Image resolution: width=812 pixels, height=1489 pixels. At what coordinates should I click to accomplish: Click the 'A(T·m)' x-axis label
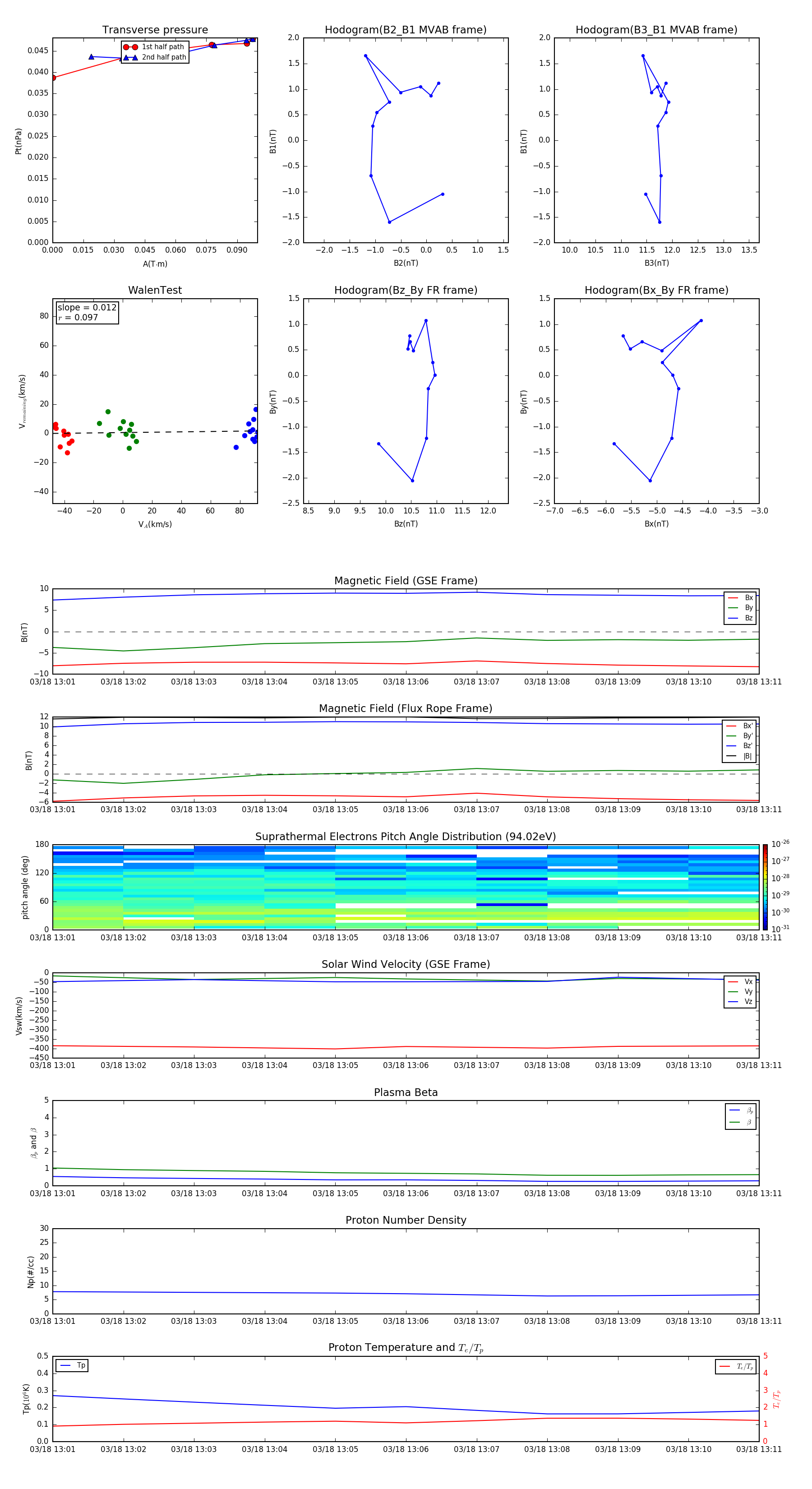155,264
